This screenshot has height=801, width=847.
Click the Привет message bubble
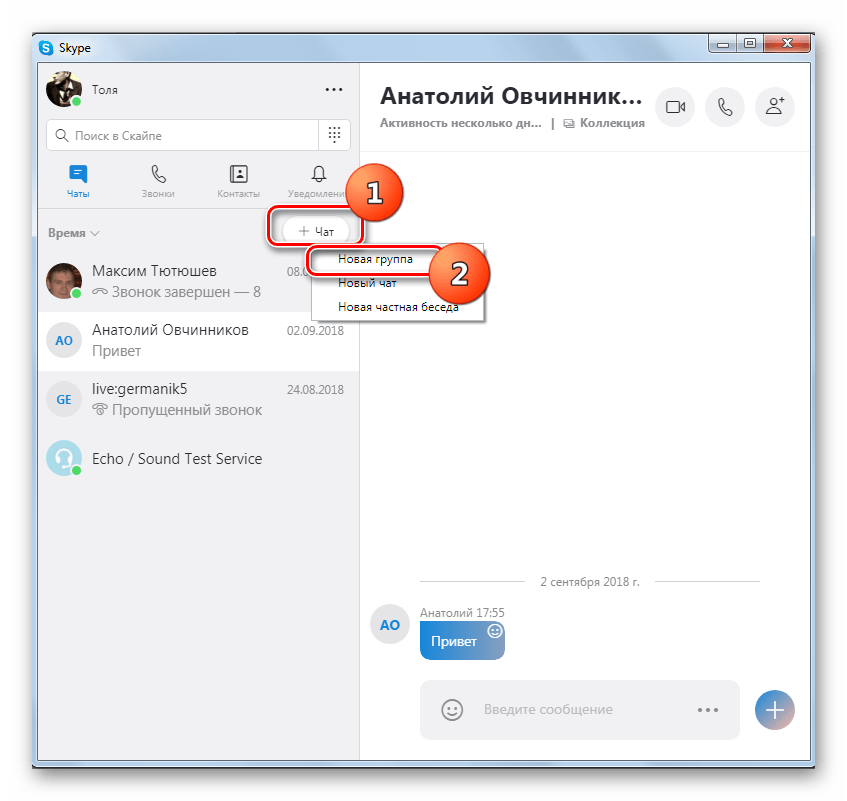[462, 641]
